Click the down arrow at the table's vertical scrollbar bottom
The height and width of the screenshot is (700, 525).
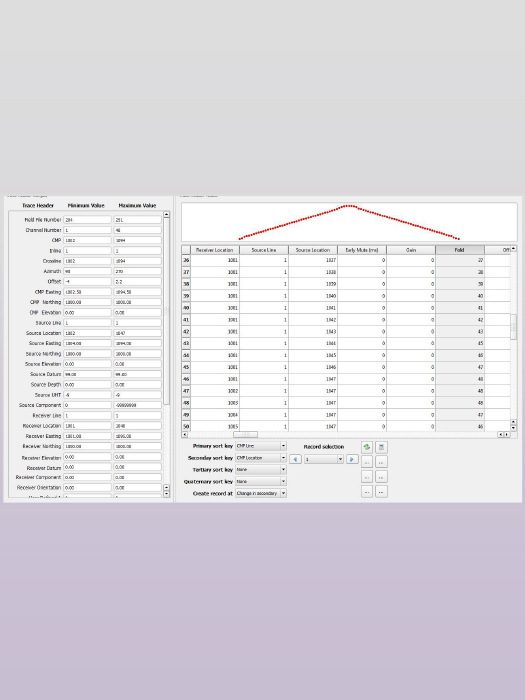(x=513, y=428)
